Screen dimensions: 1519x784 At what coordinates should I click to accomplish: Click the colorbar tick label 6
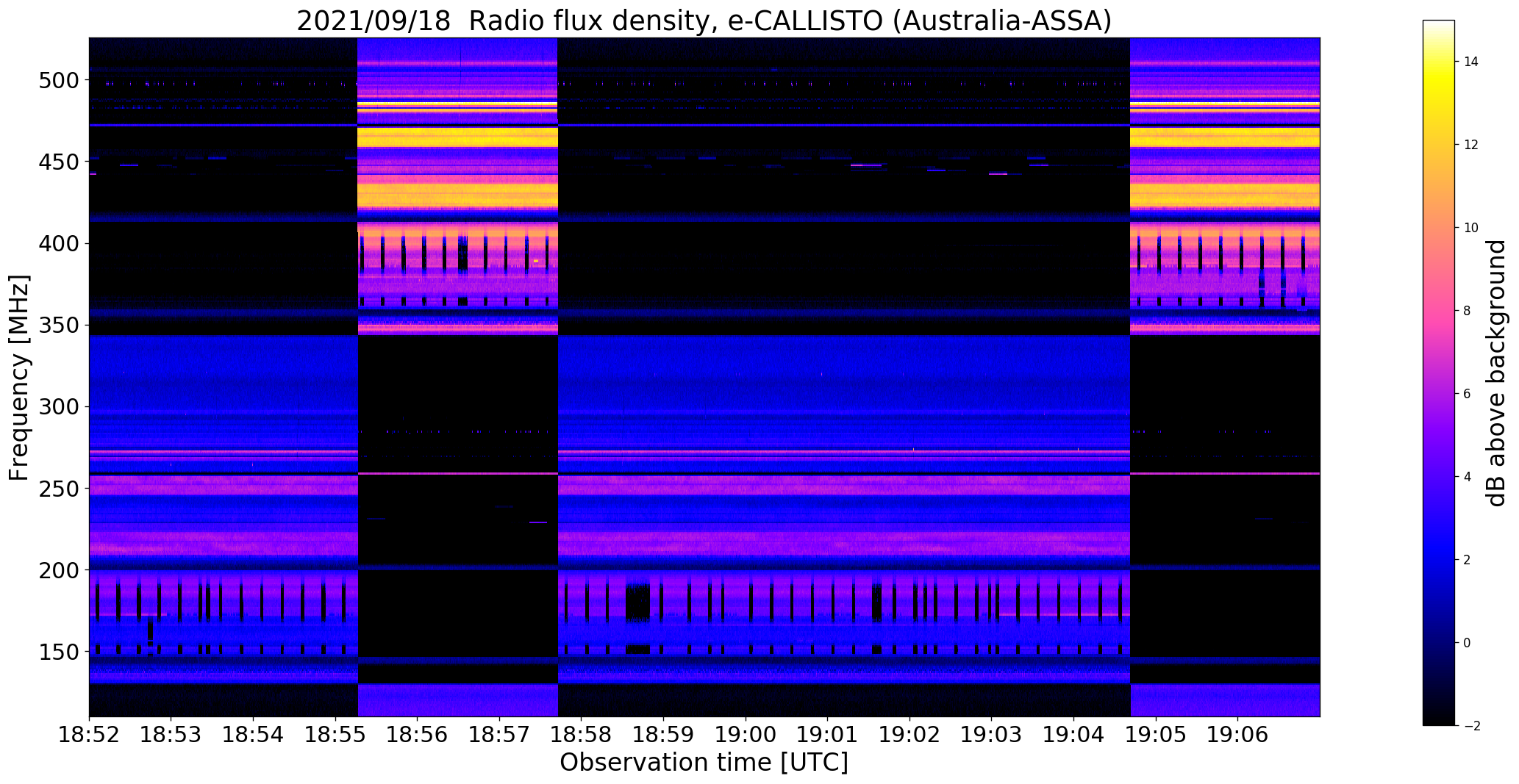tap(1468, 394)
